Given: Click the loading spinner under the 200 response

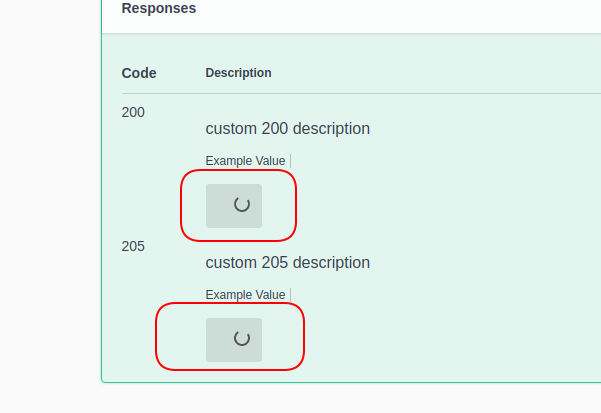Looking at the screenshot, I should tap(242, 204).
